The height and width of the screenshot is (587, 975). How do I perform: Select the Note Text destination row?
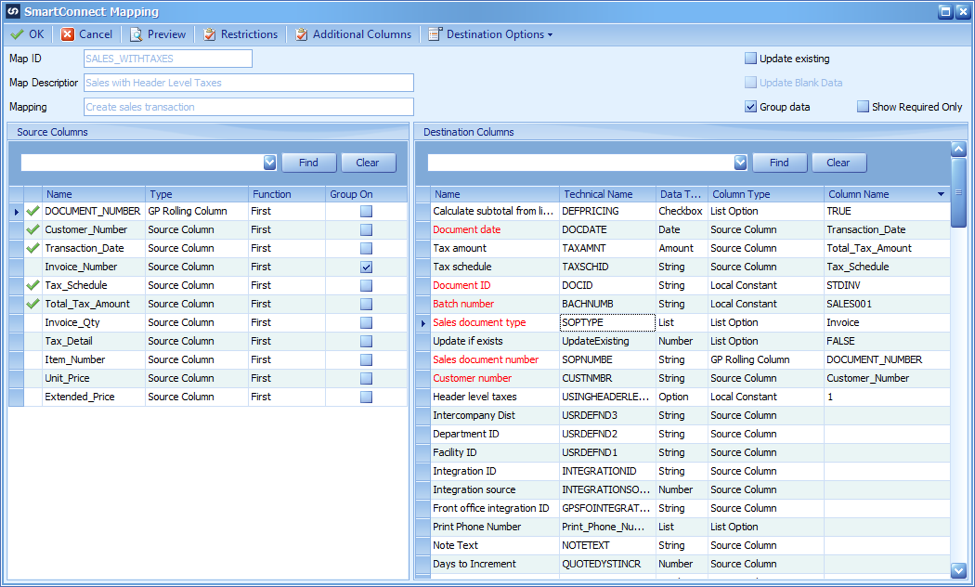point(683,545)
